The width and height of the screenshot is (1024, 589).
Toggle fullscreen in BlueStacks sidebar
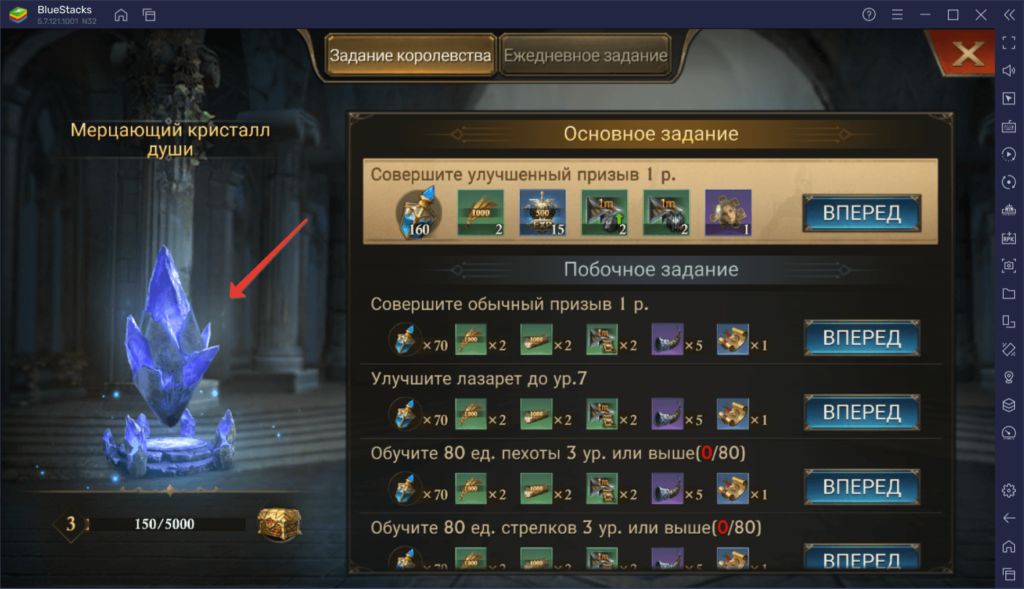pyautogui.click(x=1009, y=42)
